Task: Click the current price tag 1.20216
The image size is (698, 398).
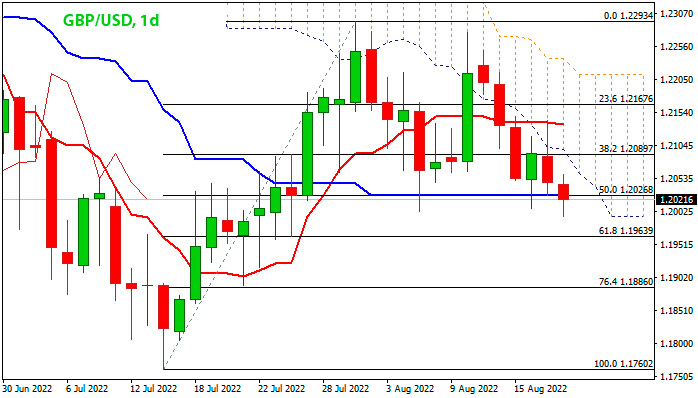Action: [676, 200]
